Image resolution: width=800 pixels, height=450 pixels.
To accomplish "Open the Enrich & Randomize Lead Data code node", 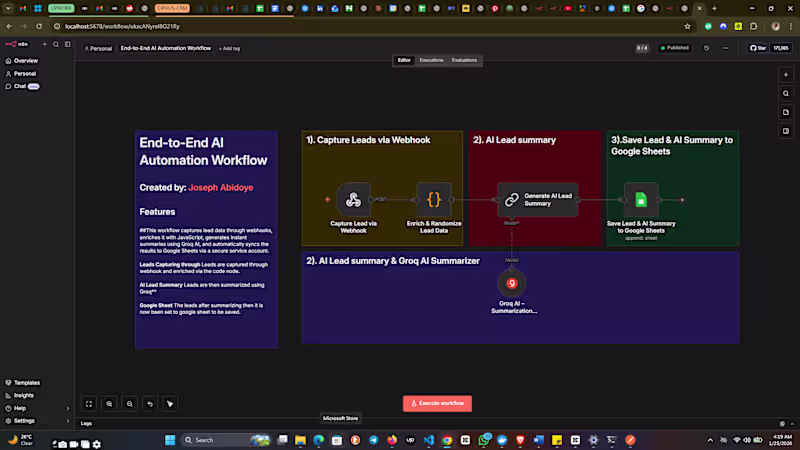I will [434, 199].
